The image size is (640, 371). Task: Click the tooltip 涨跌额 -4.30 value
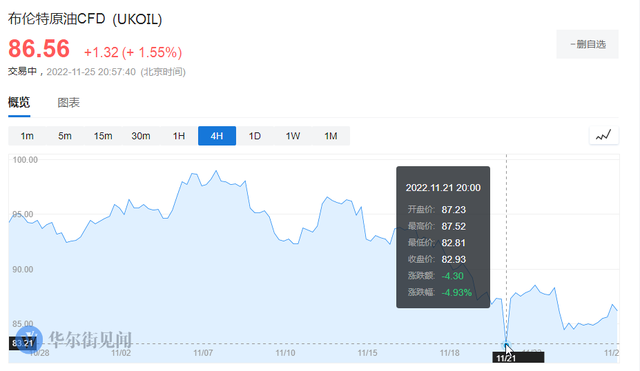point(453,276)
